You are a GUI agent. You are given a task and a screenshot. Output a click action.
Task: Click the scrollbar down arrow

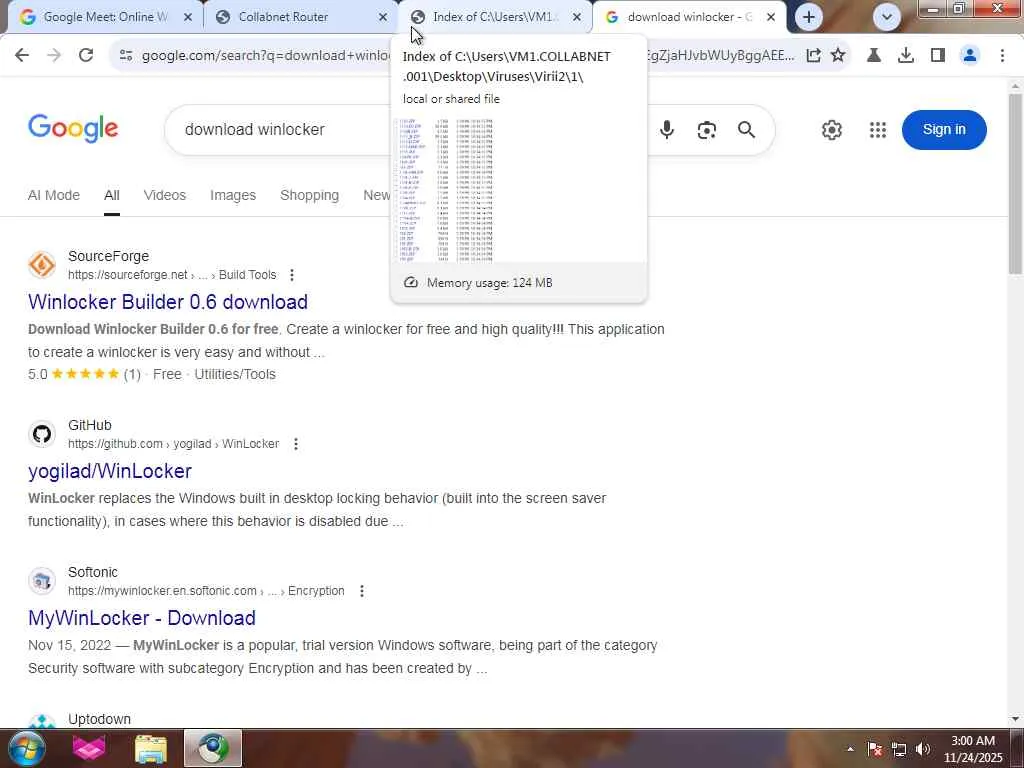tap(1015, 719)
